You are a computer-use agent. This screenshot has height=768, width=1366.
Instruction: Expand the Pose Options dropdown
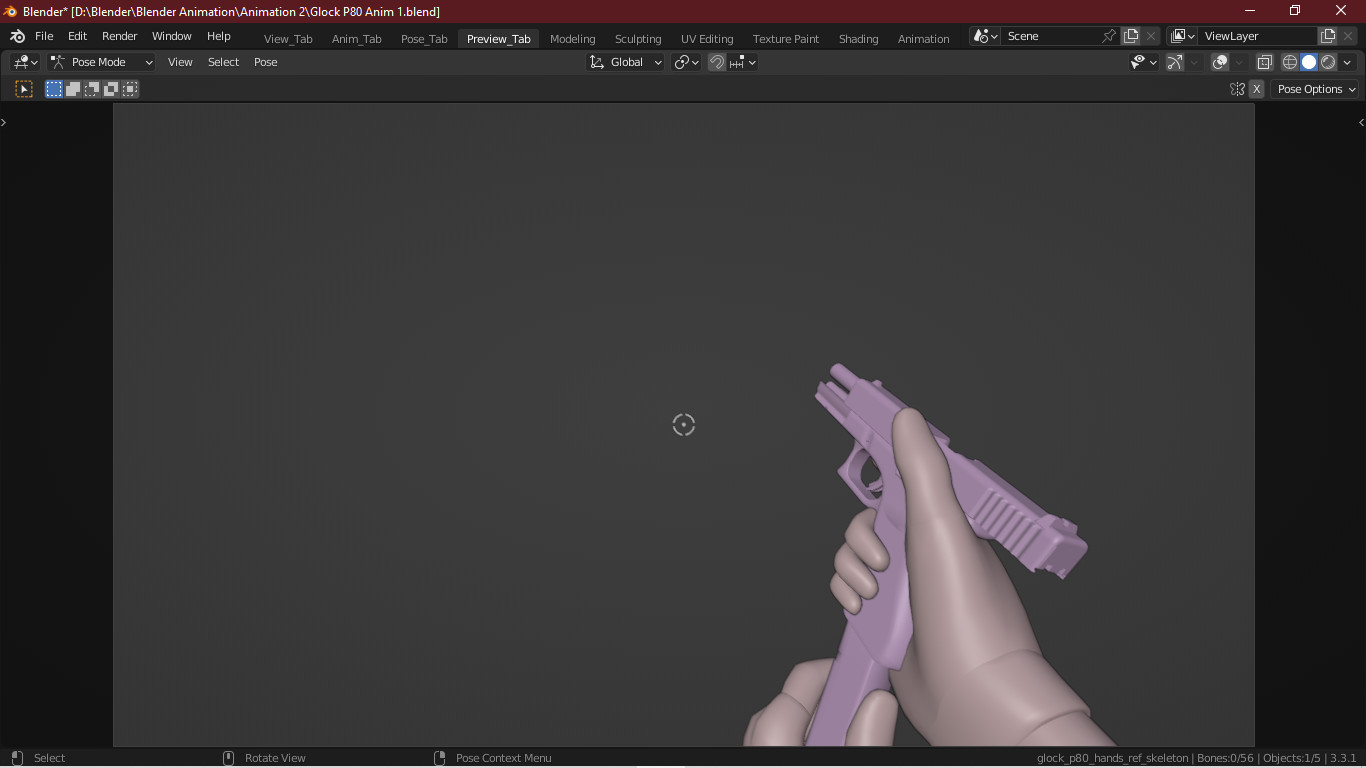click(1315, 89)
